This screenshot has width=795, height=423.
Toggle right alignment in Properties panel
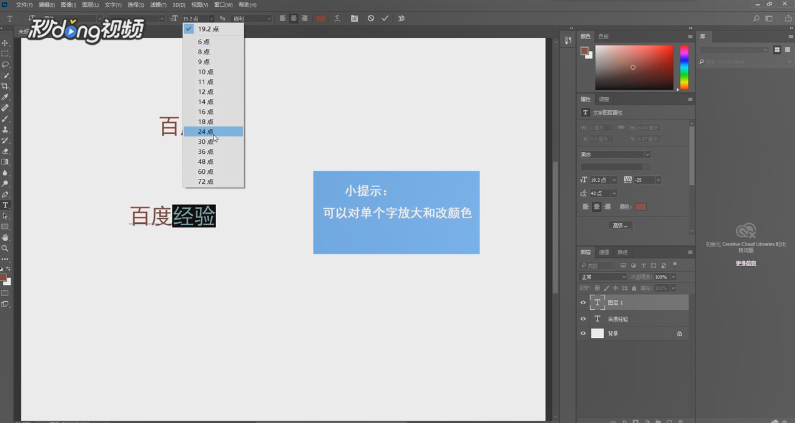tap(607, 207)
